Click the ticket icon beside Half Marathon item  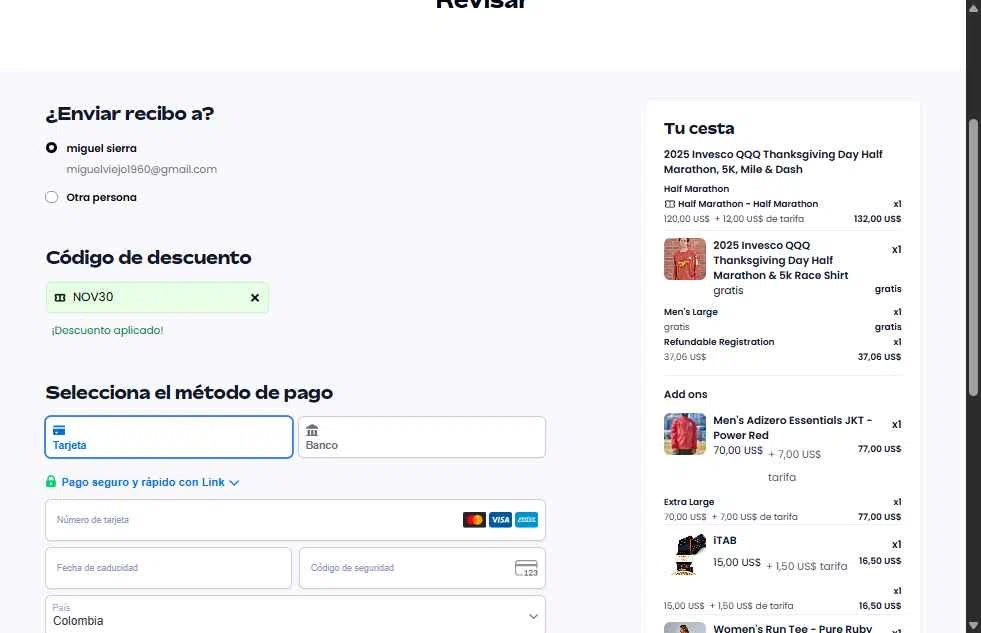pos(669,204)
